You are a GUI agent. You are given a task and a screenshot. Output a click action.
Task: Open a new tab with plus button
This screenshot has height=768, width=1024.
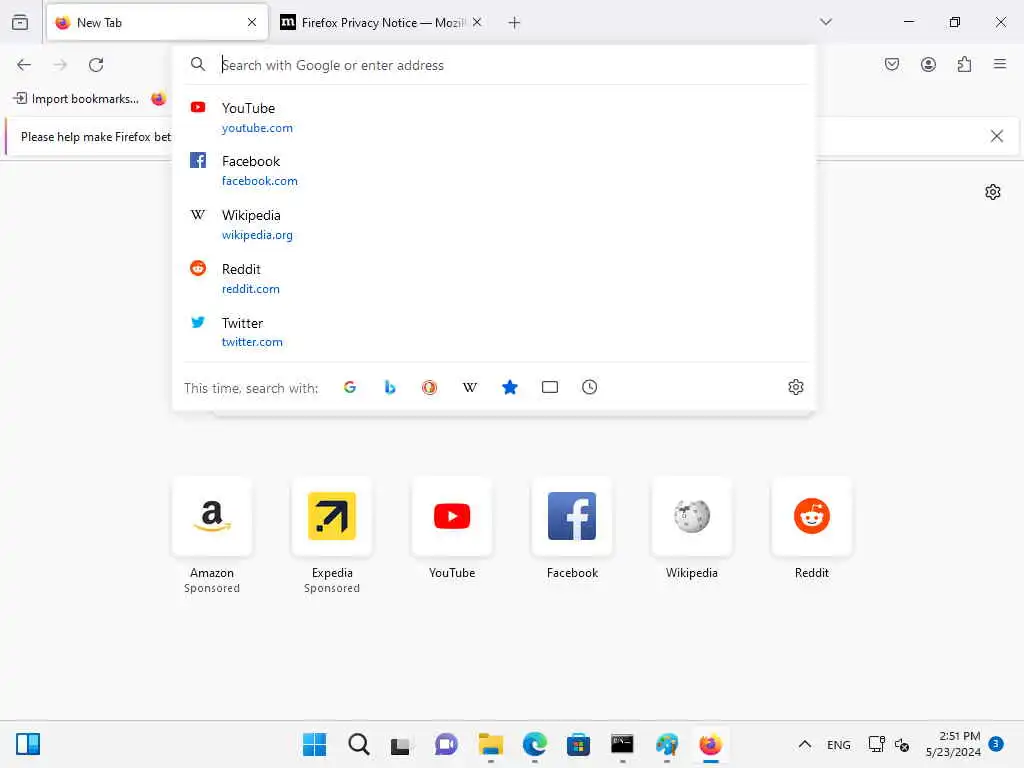[514, 23]
